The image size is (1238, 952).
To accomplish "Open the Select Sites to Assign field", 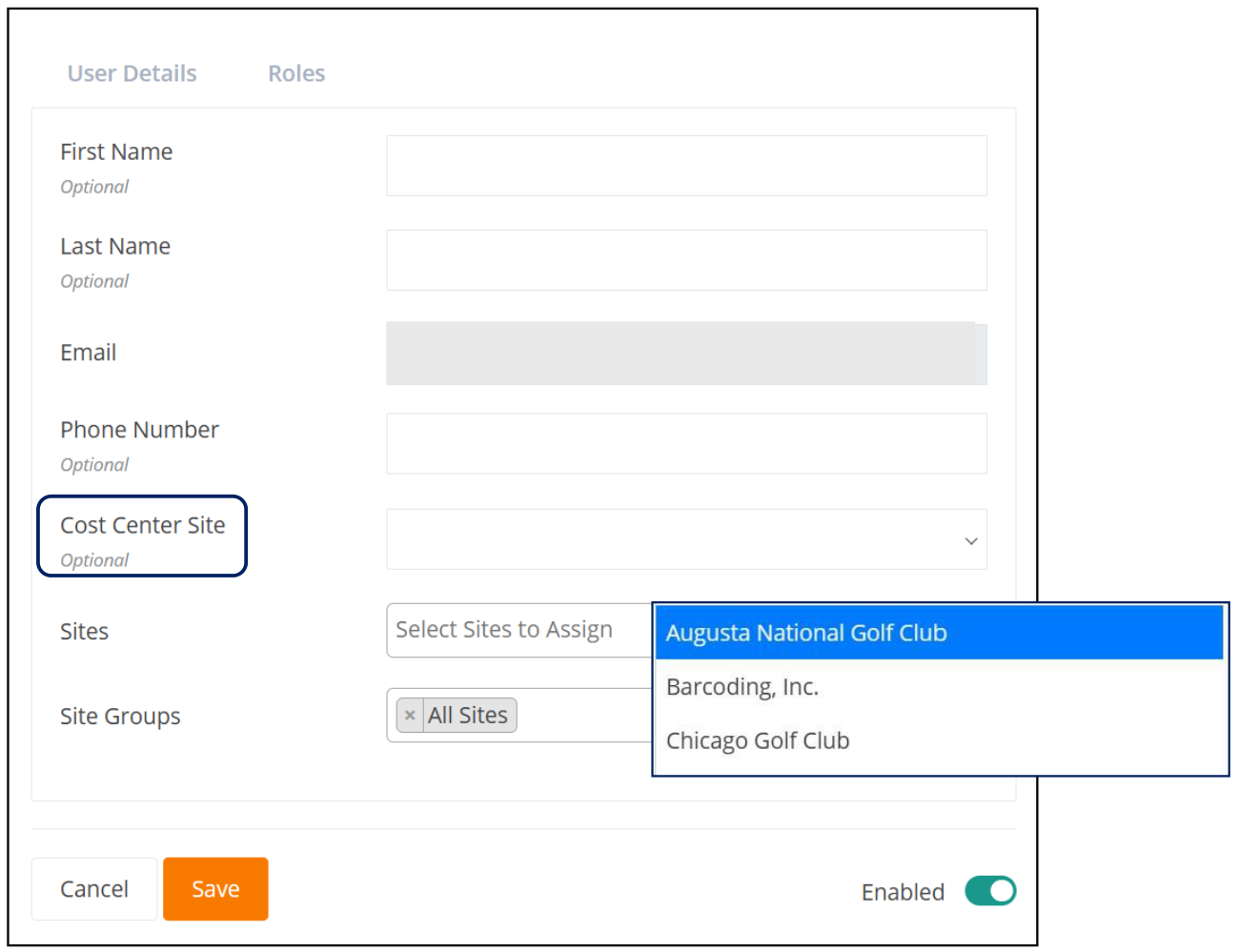I will [x=519, y=630].
